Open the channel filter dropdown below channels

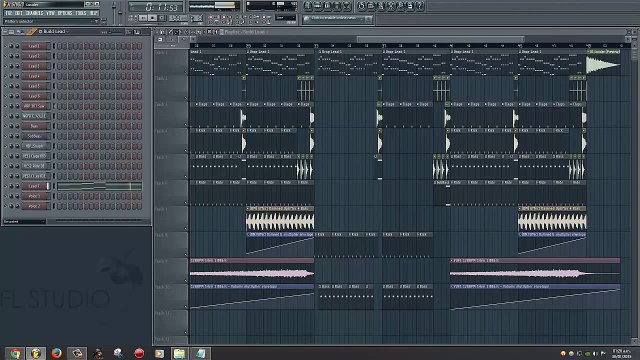click(24, 221)
